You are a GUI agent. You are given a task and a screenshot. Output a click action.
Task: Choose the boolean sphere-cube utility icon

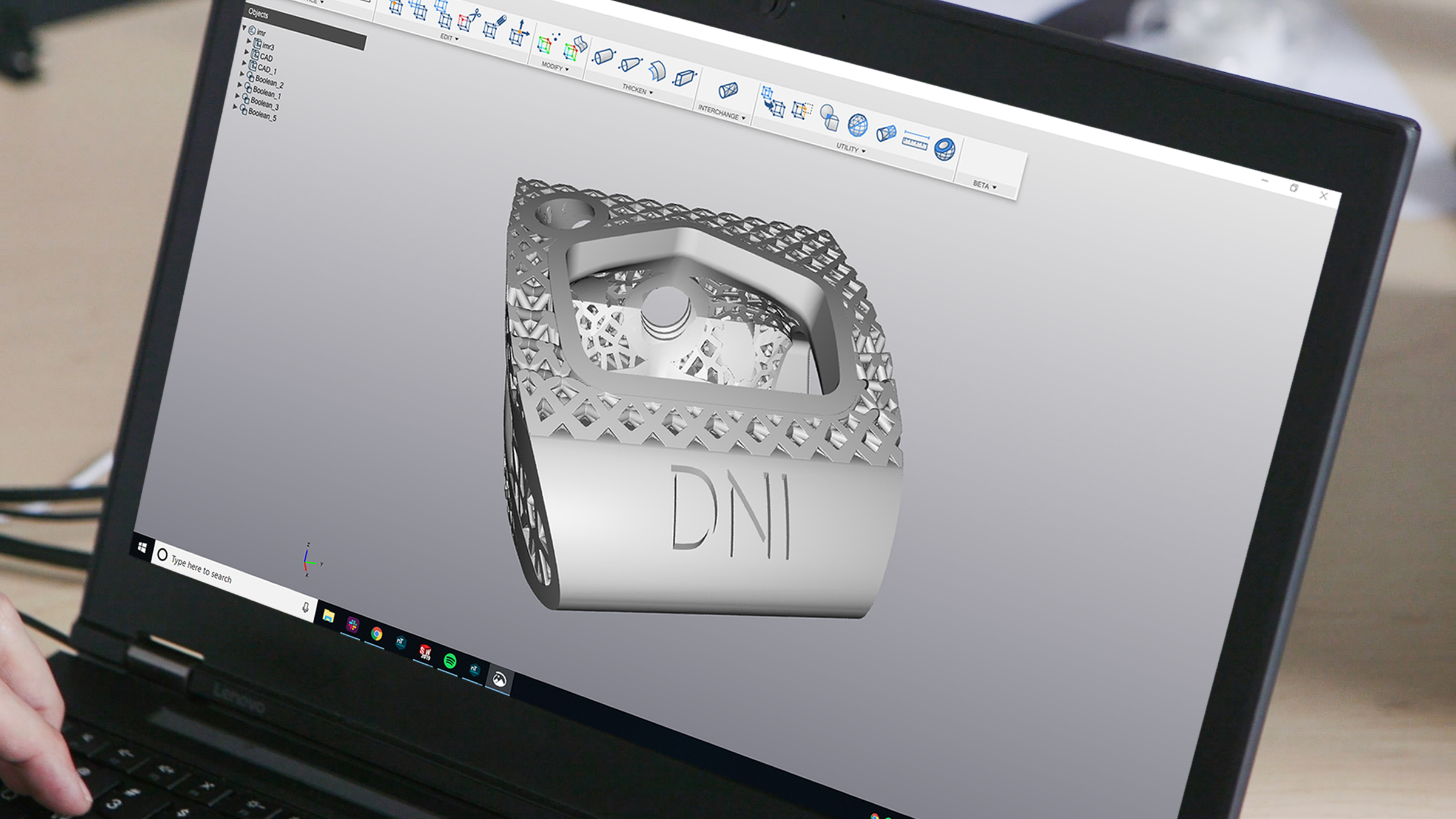[829, 117]
